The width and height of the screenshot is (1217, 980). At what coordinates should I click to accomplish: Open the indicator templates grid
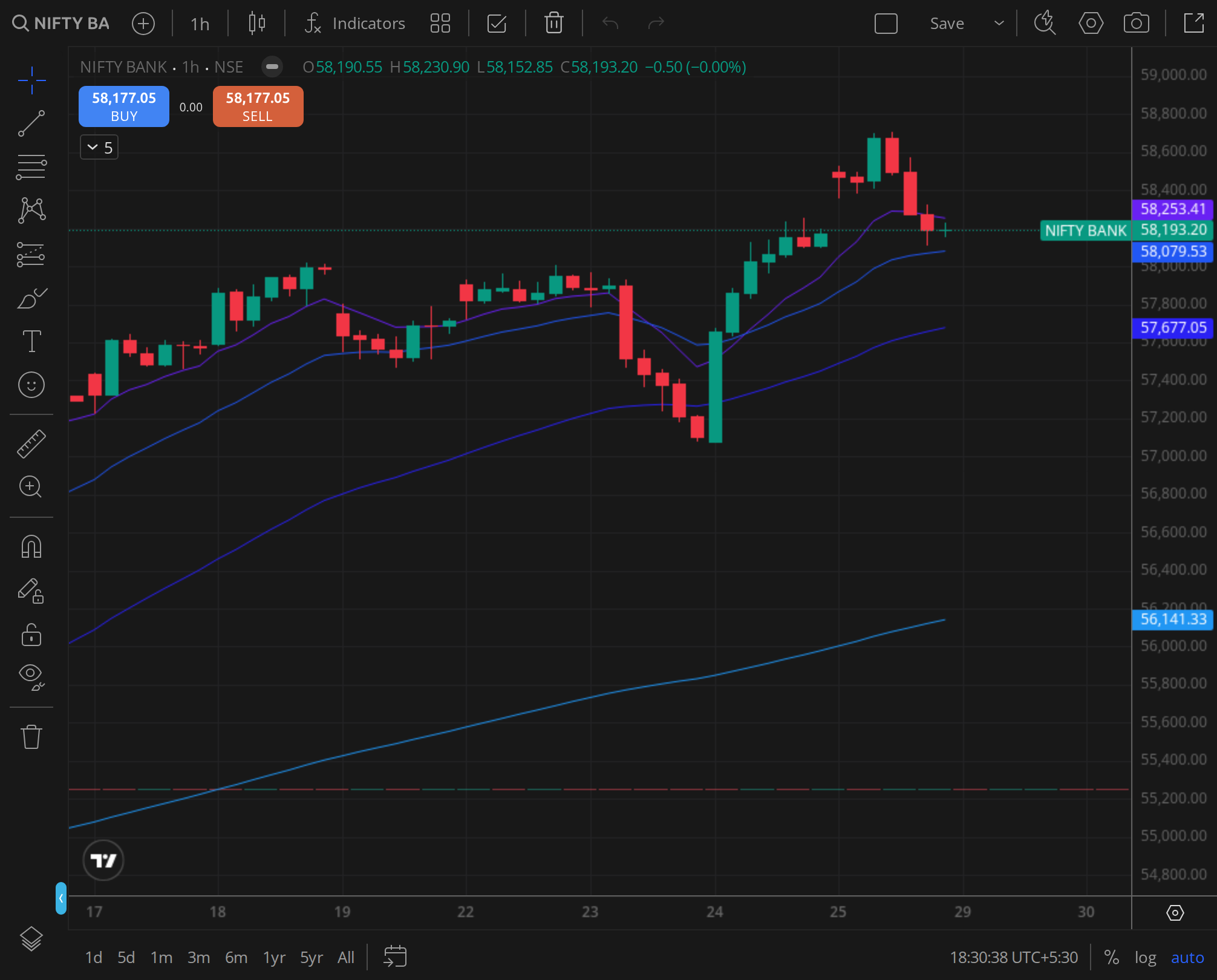(x=440, y=24)
